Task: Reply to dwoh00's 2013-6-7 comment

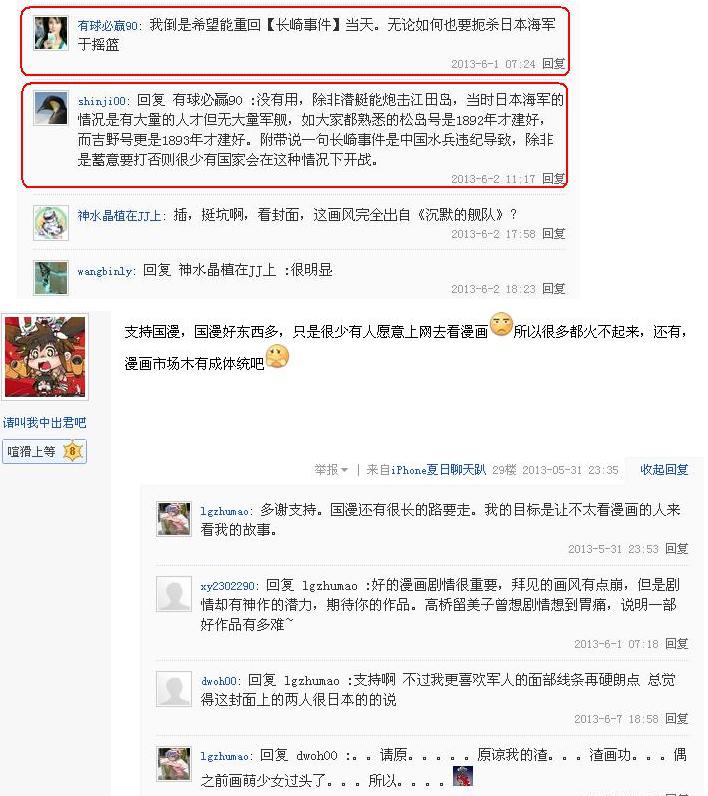Action: (x=676, y=718)
